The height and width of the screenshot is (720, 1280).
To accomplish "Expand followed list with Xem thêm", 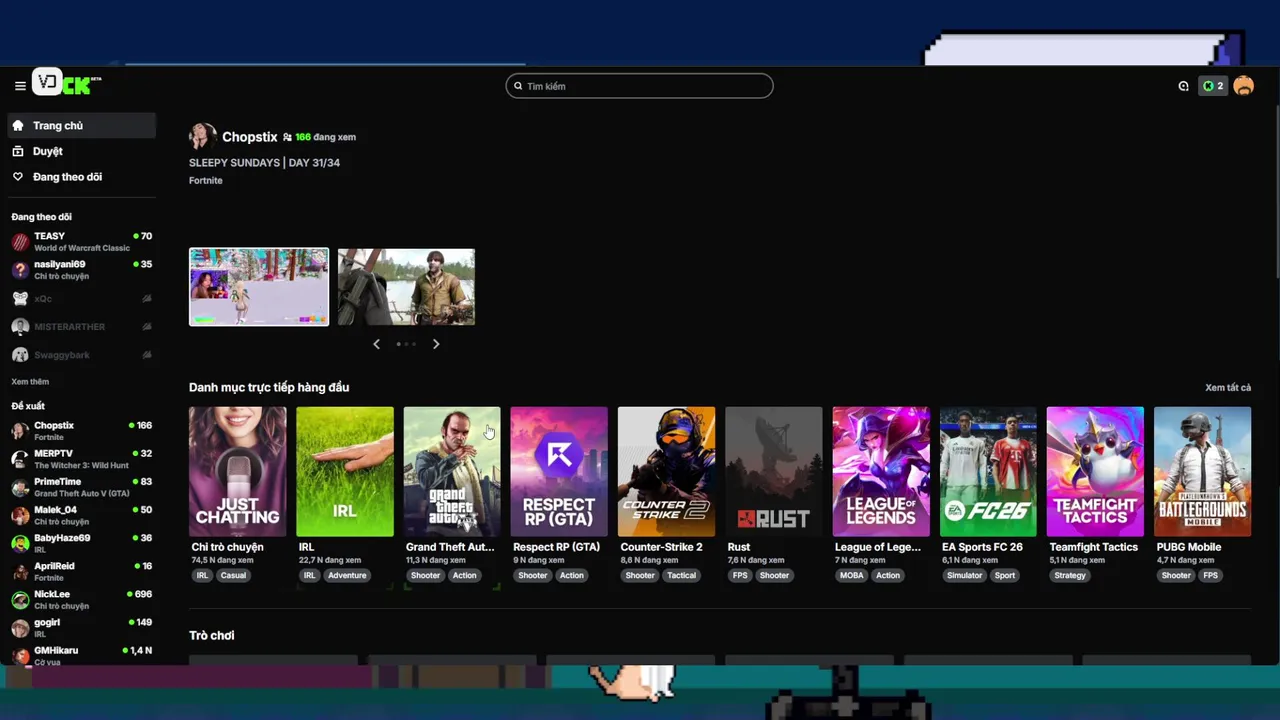I will (x=30, y=382).
